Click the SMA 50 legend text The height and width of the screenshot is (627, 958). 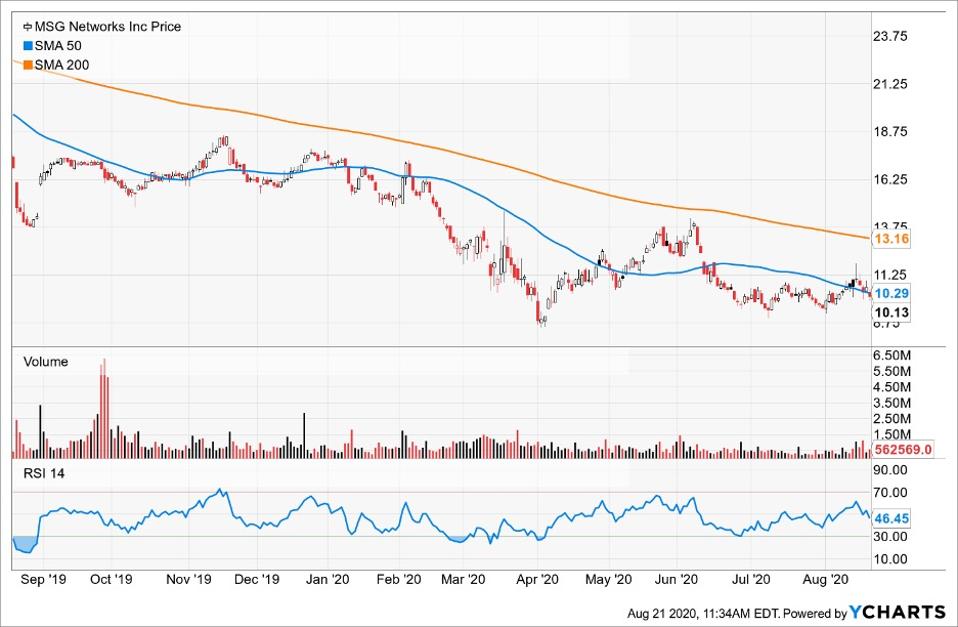[x=57, y=46]
